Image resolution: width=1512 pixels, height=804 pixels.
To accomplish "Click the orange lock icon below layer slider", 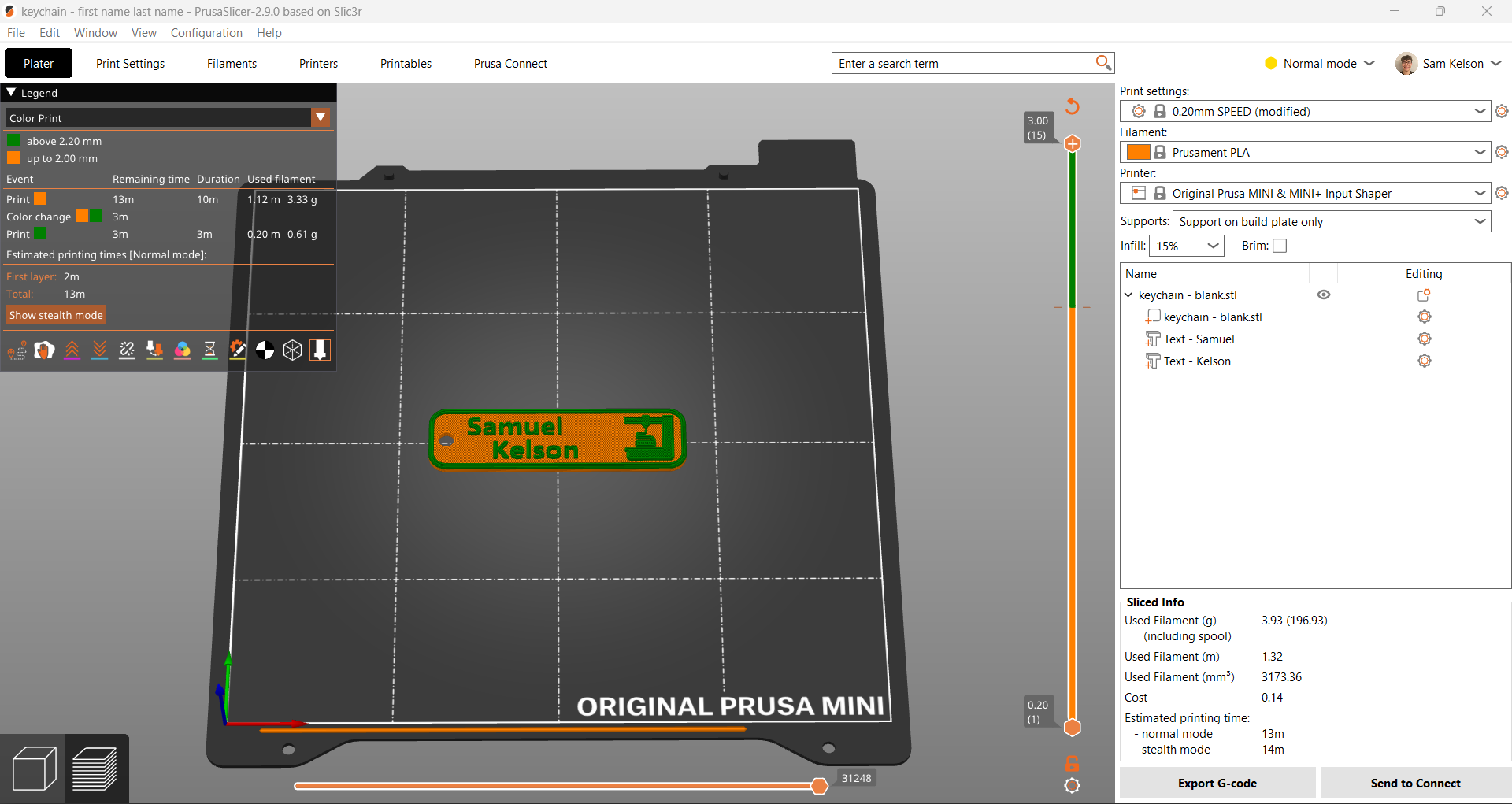I will (1072, 763).
